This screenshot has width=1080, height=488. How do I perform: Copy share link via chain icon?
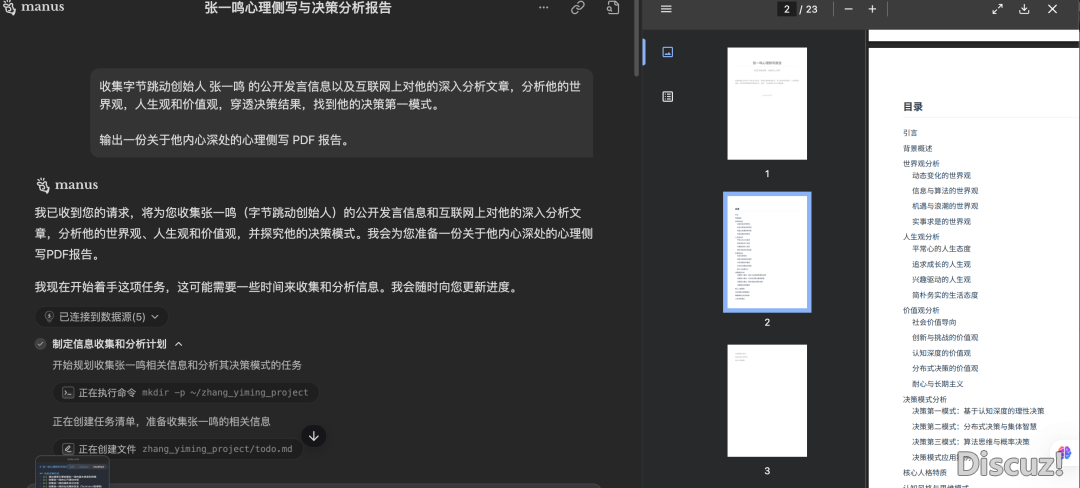[578, 8]
